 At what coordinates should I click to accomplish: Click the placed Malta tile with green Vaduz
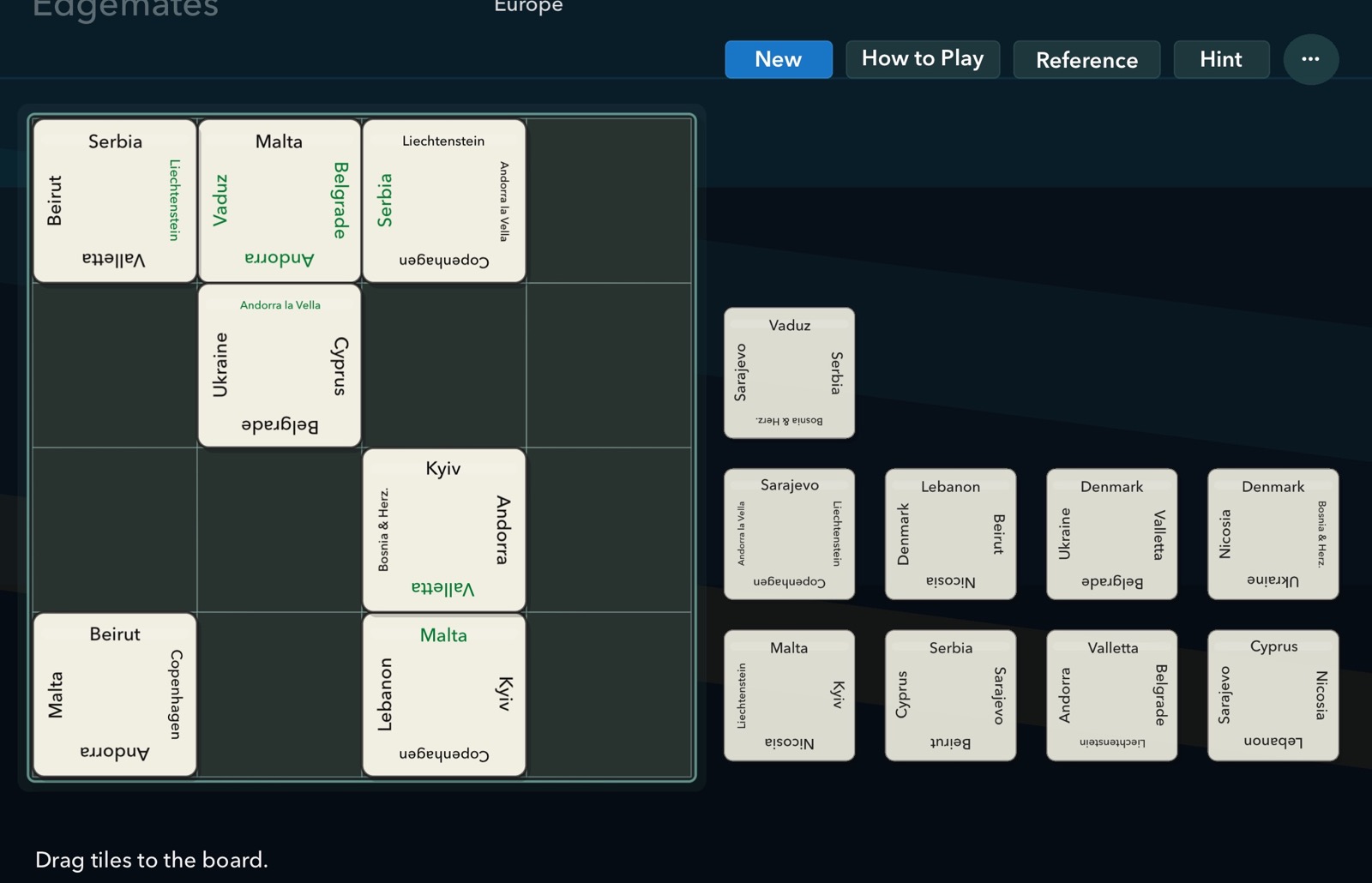click(279, 199)
